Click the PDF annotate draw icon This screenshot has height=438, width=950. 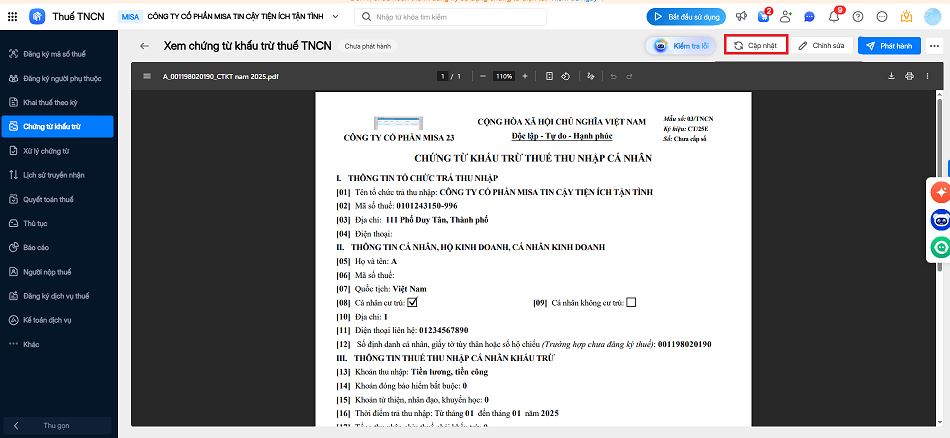click(591, 76)
